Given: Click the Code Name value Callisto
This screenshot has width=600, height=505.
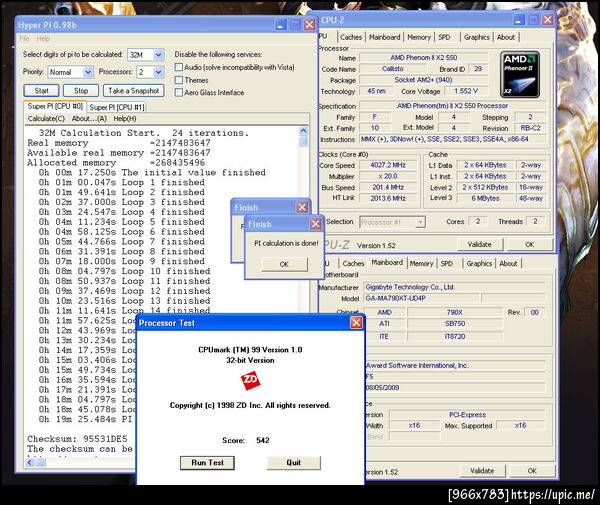Looking at the screenshot, I should pyautogui.click(x=393, y=68).
